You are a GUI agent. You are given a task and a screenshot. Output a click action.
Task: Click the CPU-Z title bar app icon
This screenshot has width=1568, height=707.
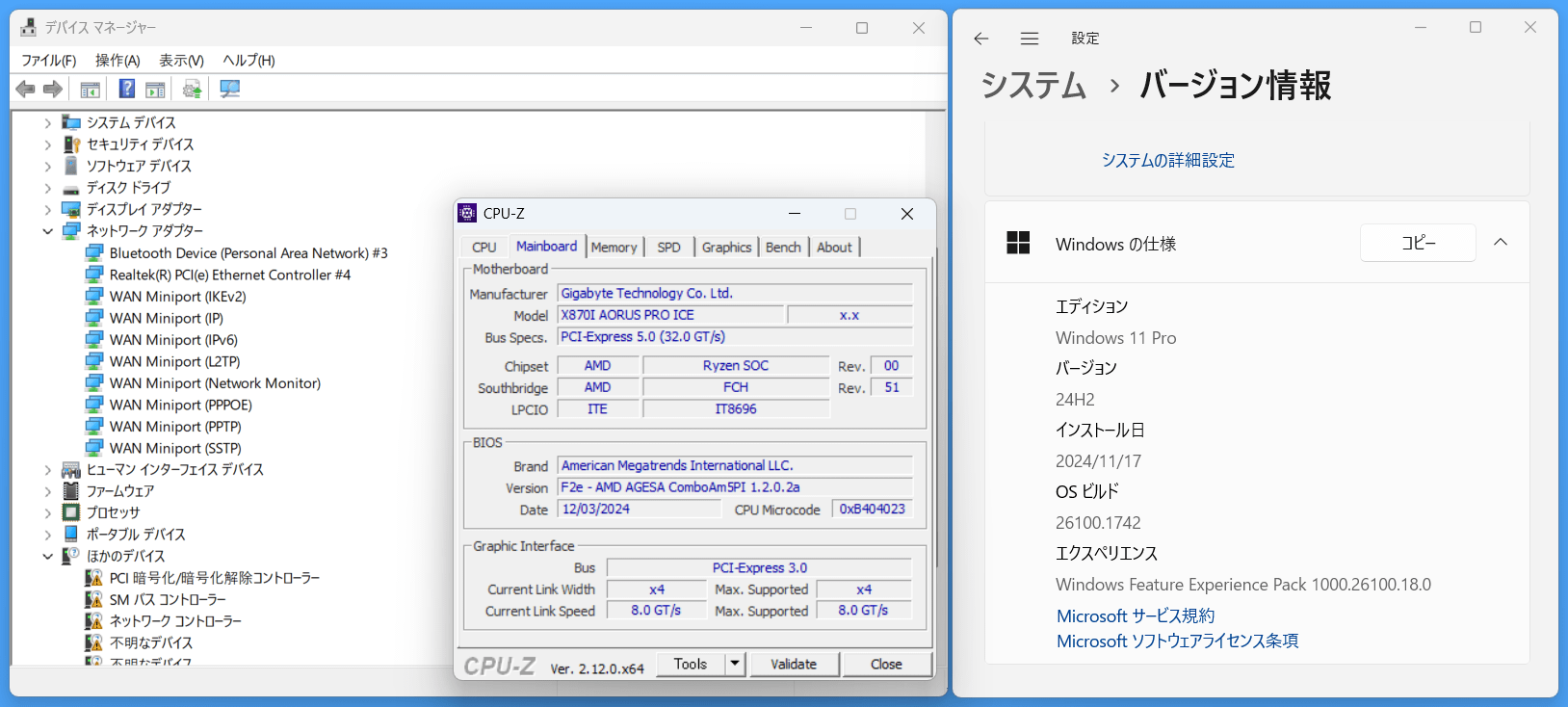coord(468,213)
